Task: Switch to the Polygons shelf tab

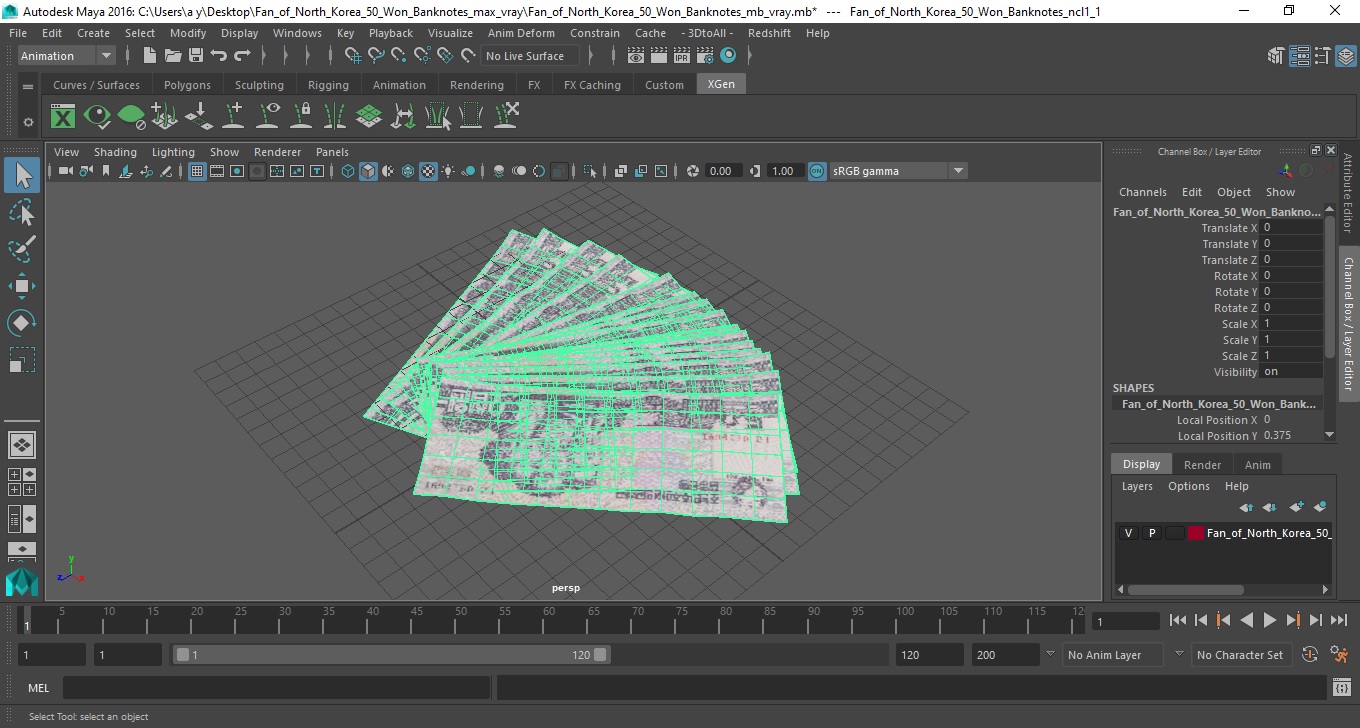Action: 187,85
